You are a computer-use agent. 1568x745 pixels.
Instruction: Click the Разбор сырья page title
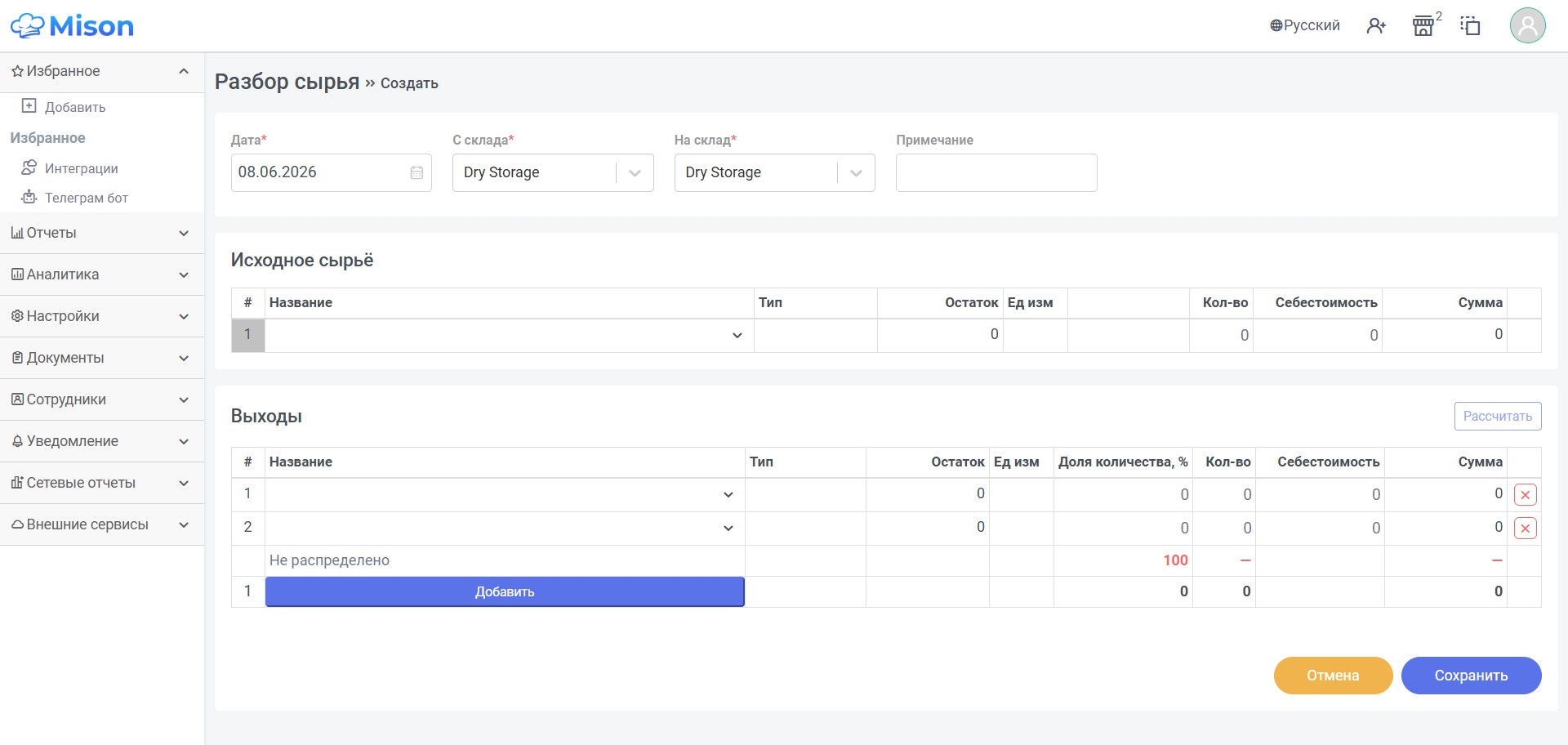pyautogui.click(x=287, y=82)
